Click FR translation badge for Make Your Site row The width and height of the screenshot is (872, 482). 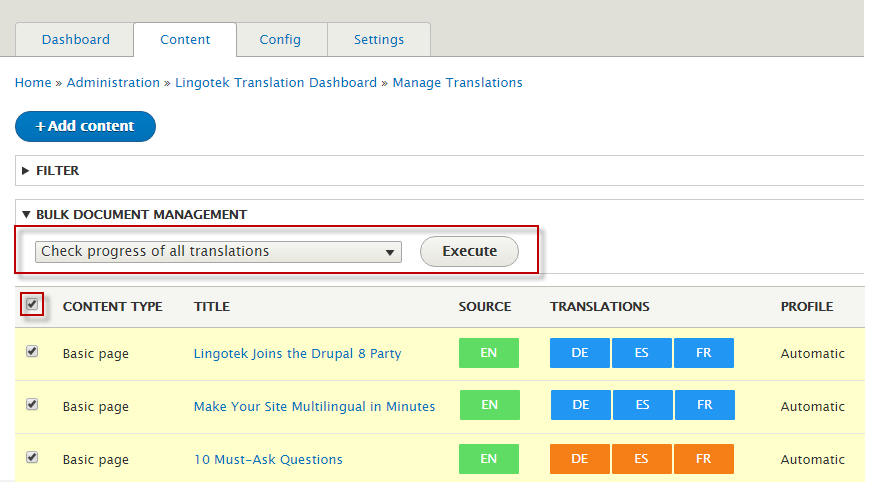click(705, 405)
